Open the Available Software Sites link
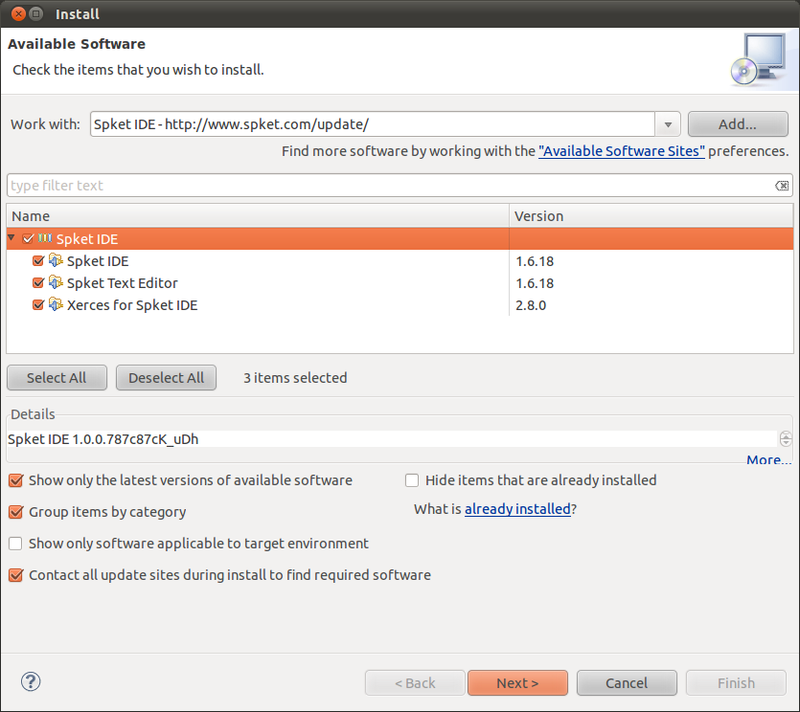The height and width of the screenshot is (712, 800). pyautogui.click(x=621, y=151)
